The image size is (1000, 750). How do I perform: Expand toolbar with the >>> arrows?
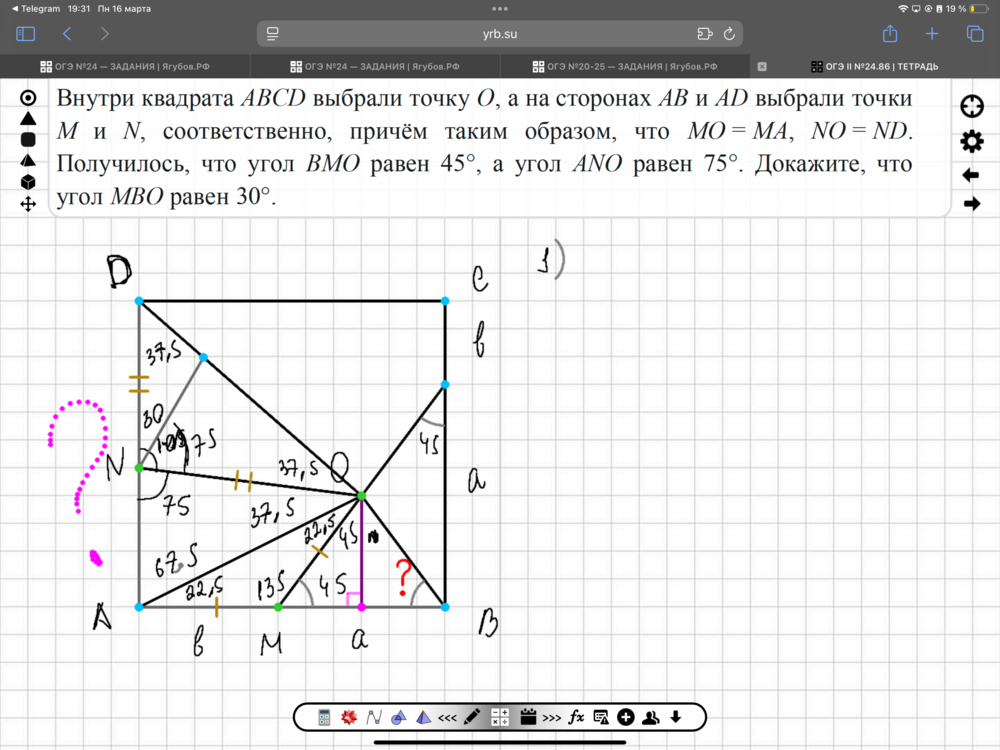[552, 717]
